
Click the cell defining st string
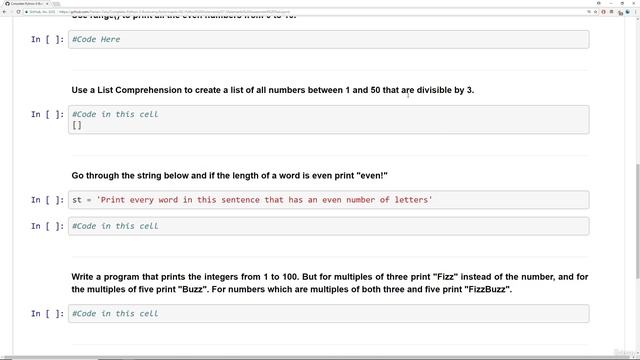[329, 200]
